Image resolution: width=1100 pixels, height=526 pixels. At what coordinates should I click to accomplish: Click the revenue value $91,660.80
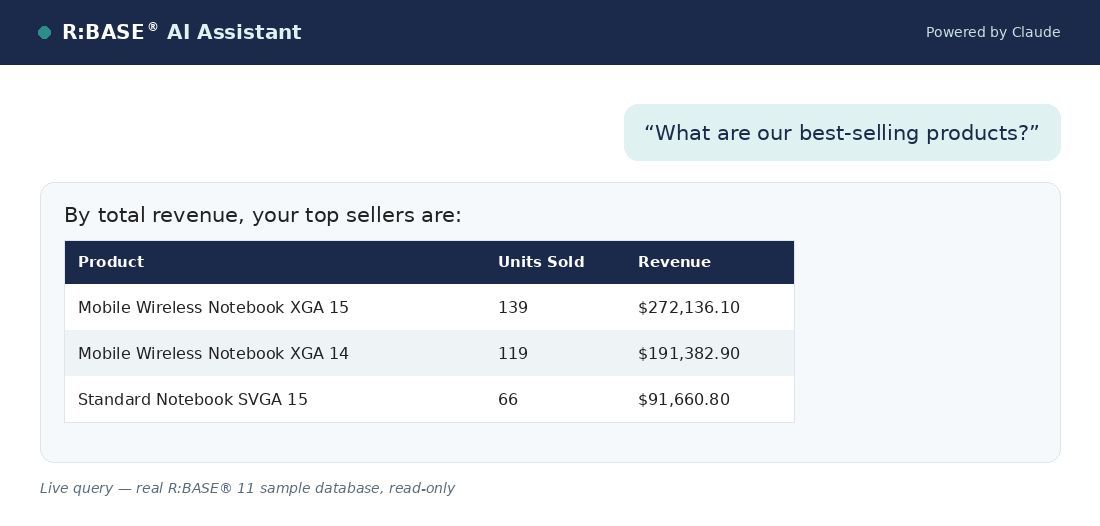point(684,399)
